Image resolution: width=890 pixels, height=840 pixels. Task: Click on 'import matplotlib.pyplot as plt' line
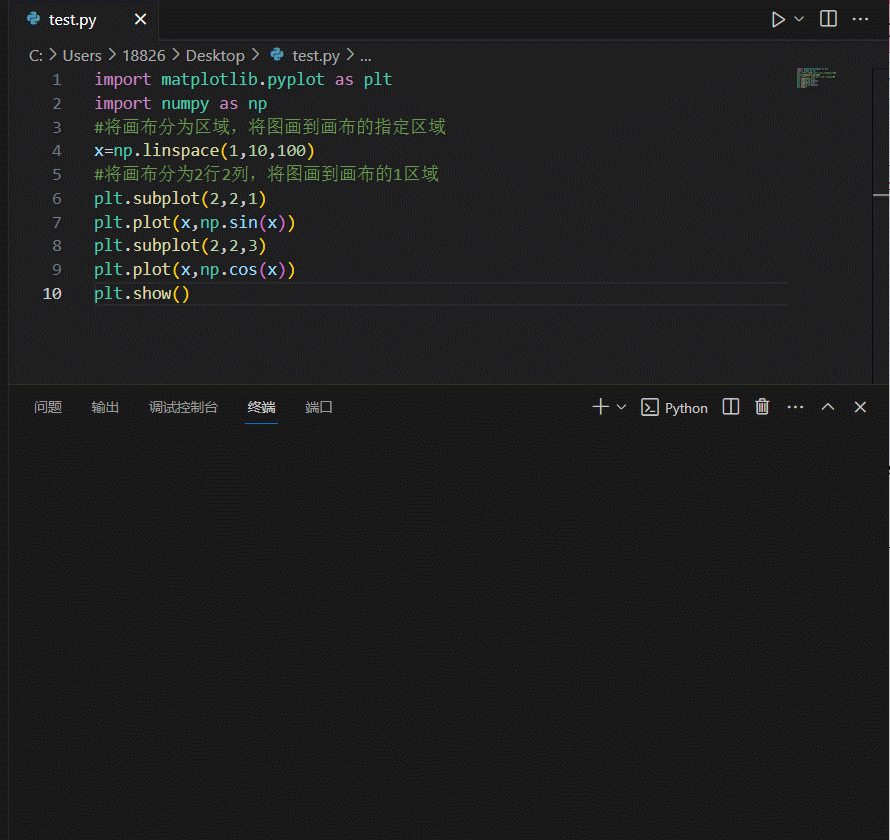pos(243,79)
